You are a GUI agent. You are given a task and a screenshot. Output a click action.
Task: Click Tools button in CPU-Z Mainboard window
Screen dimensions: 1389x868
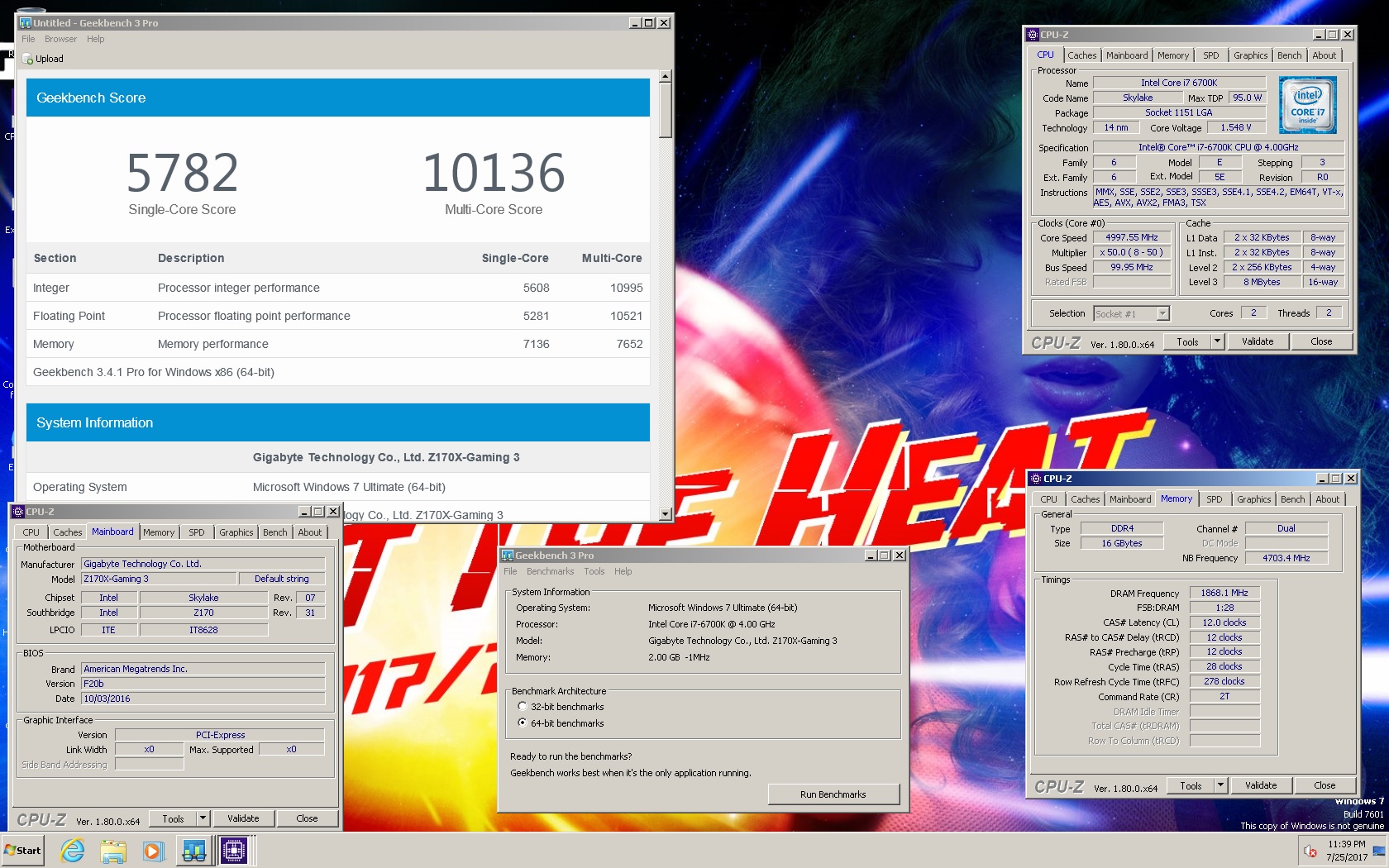(173, 818)
